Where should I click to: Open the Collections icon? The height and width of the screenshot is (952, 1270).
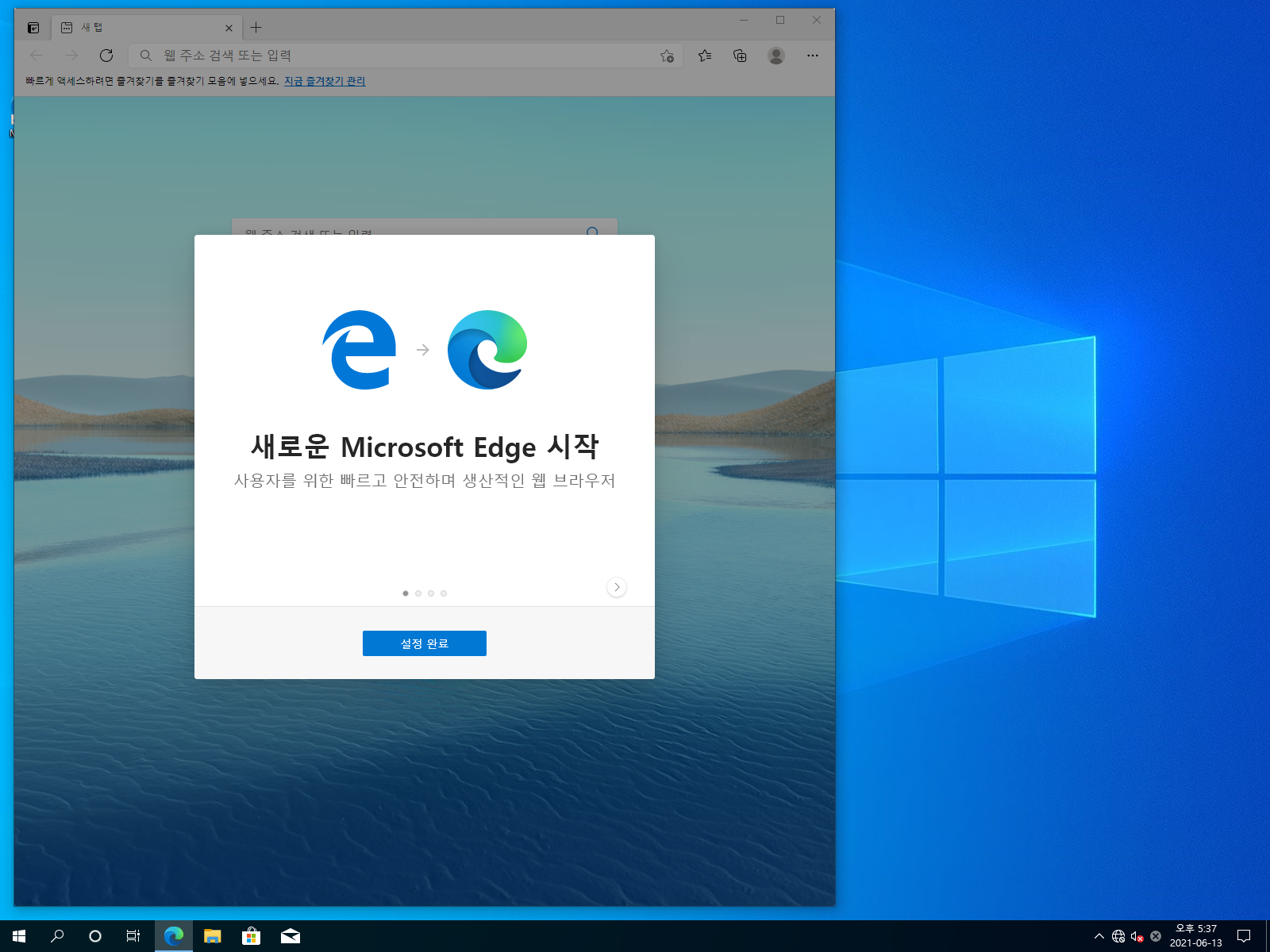tap(740, 56)
